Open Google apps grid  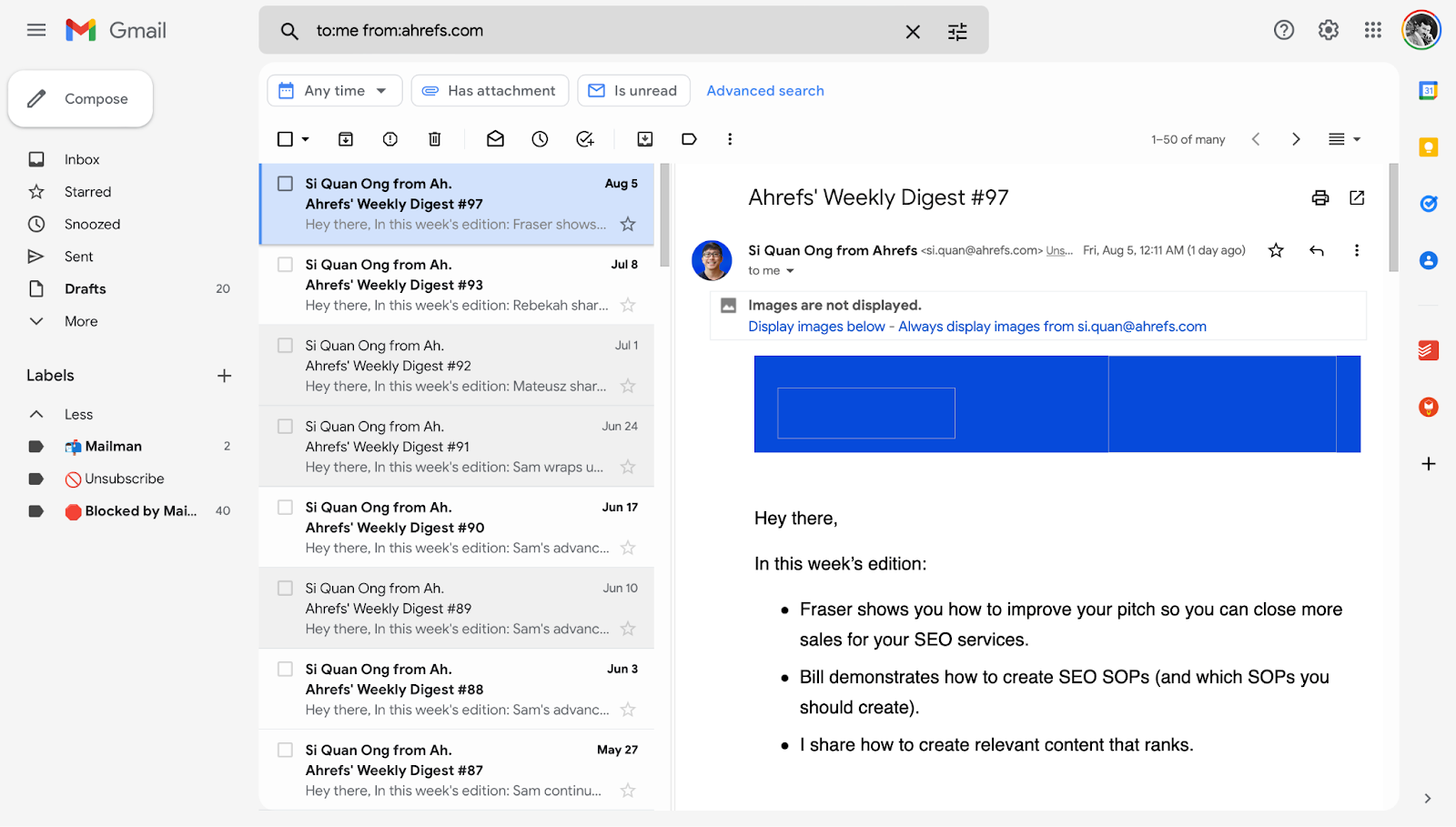point(1373,30)
